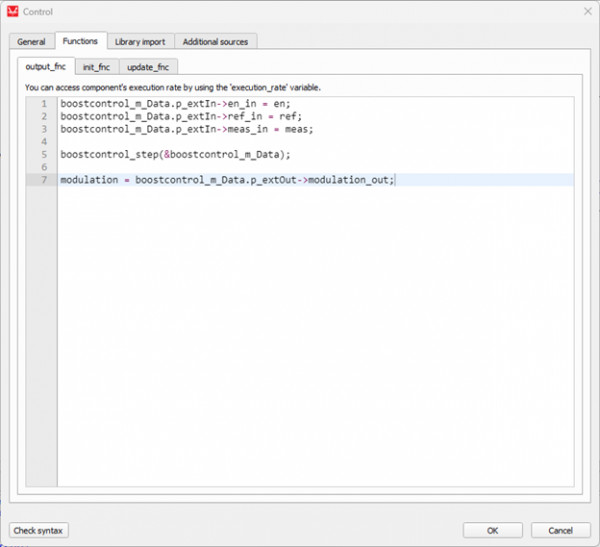600x547 pixels.
Task: Select the Functions tab
Action: click(80, 41)
